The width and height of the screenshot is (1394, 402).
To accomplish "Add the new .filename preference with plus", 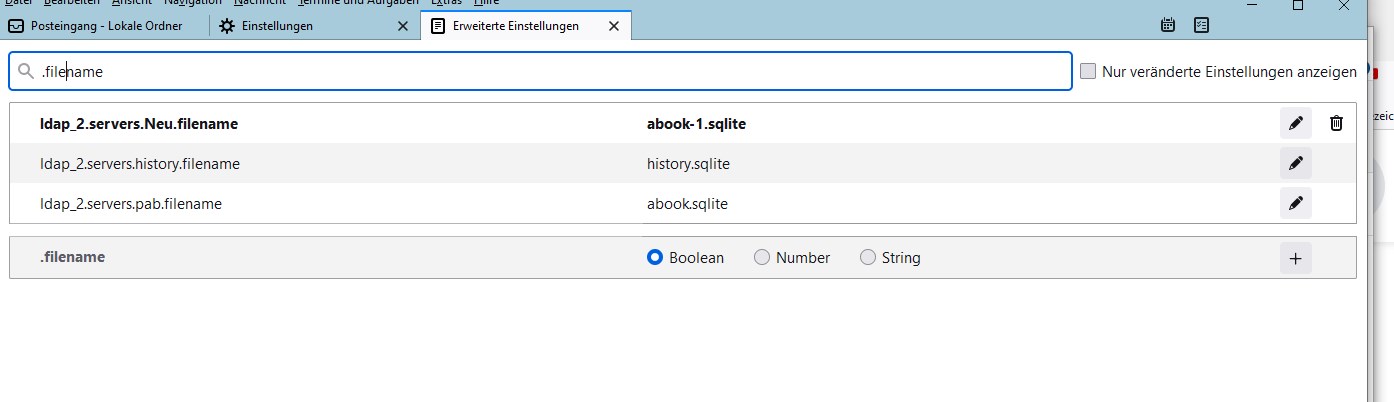I will [1296, 258].
